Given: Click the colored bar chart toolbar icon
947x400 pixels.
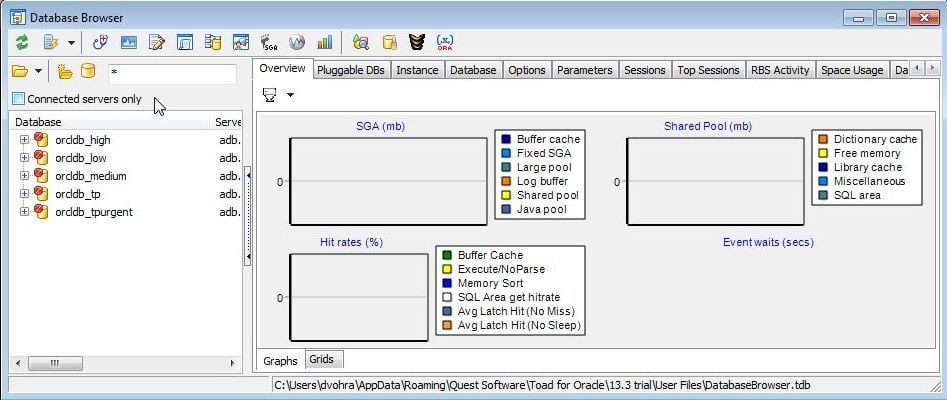Looking at the screenshot, I should point(324,42).
